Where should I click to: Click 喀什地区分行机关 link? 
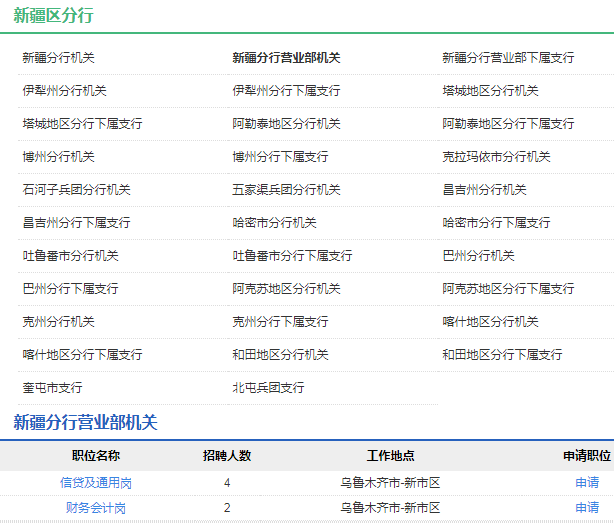click(x=490, y=322)
